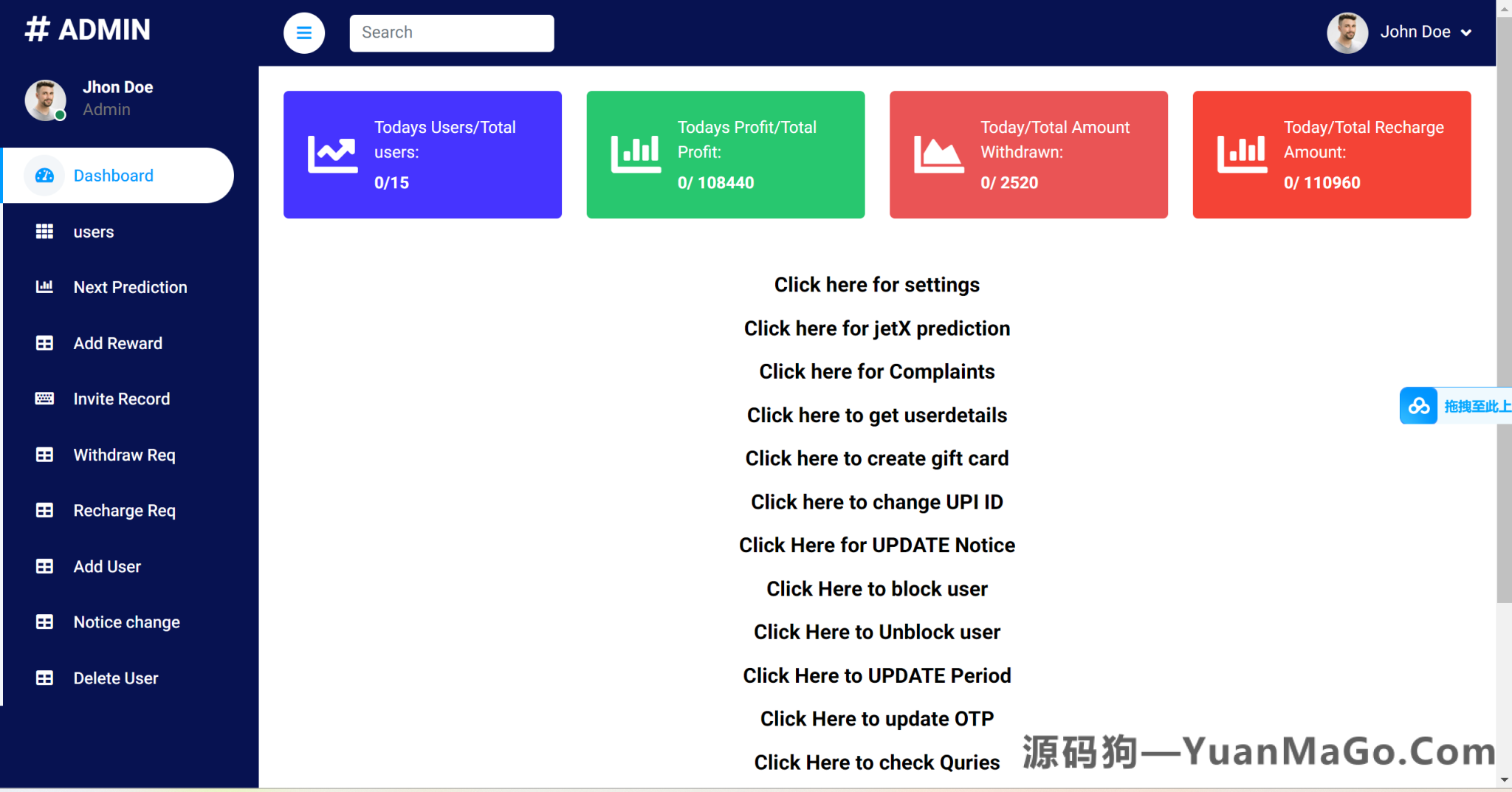Viewport: 1512px width, 792px height.
Task: Click the Recharge Req table icon
Action: pyautogui.click(x=45, y=510)
